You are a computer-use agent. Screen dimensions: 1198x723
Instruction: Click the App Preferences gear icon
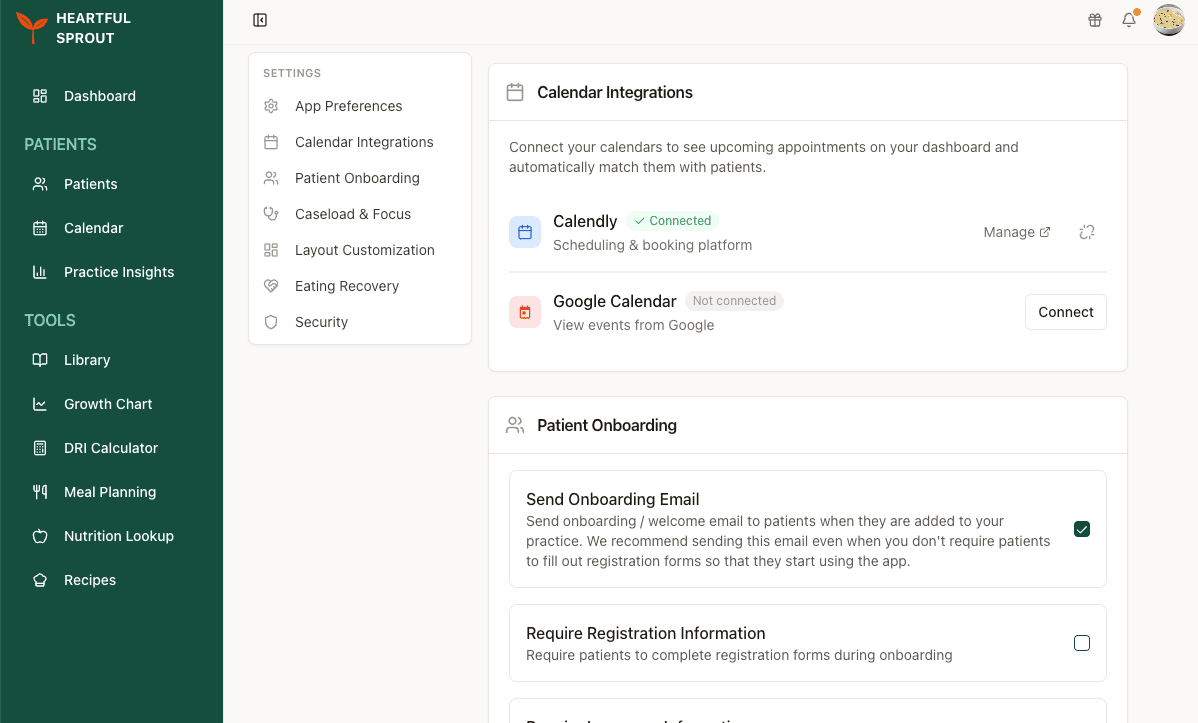point(270,106)
